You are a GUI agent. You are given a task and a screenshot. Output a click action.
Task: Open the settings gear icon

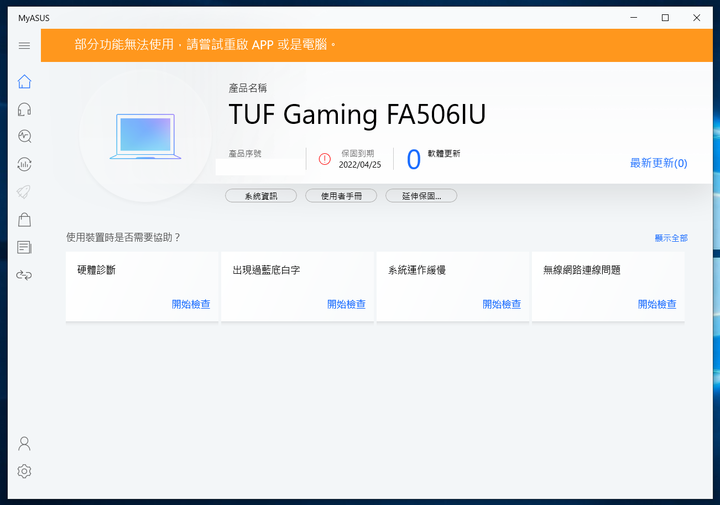tap(24, 471)
